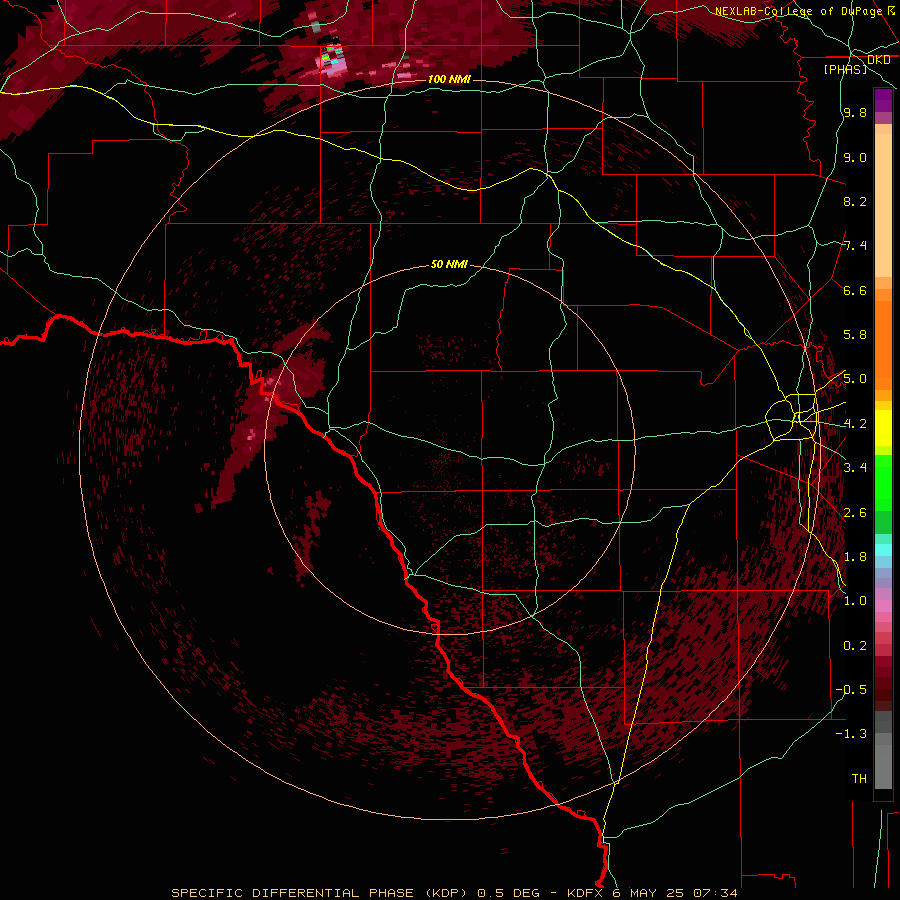
Task: Click the 8.2 value on the color scale
Action: (x=855, y=201)
